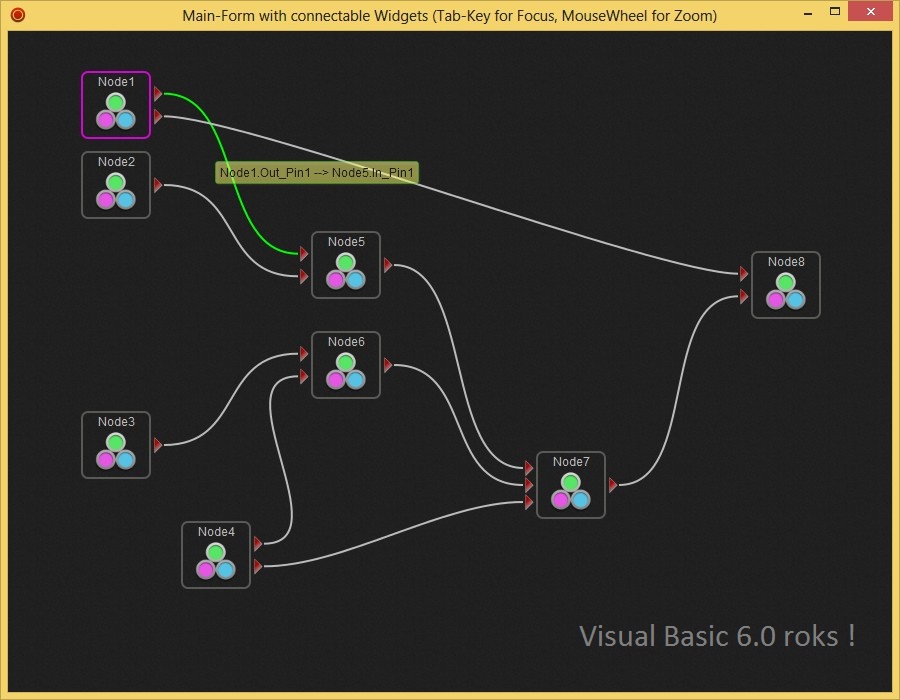The width and height of the screenshot is (900, 700).
Task: Toggle selection of the Node8 widget
Action: 786,262
